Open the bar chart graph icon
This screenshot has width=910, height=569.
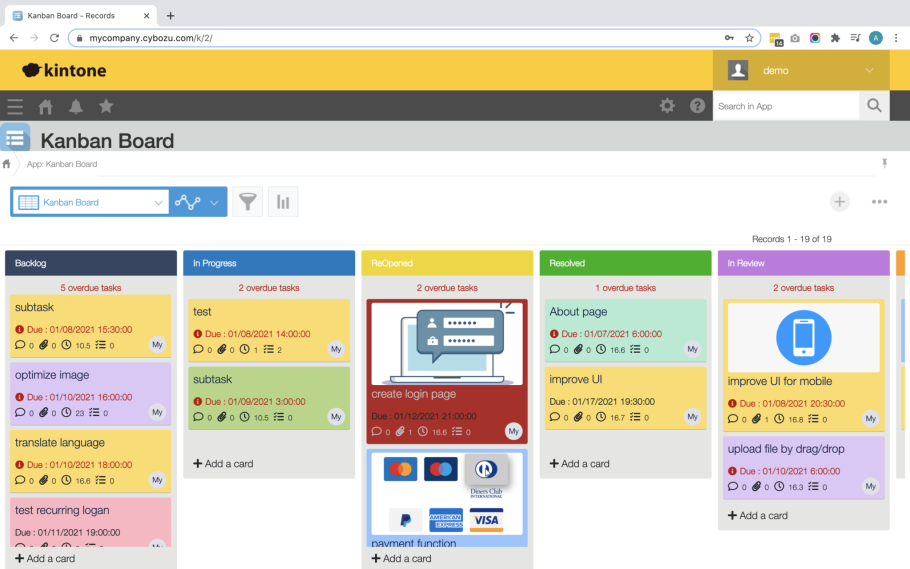(x=283, y=202)
